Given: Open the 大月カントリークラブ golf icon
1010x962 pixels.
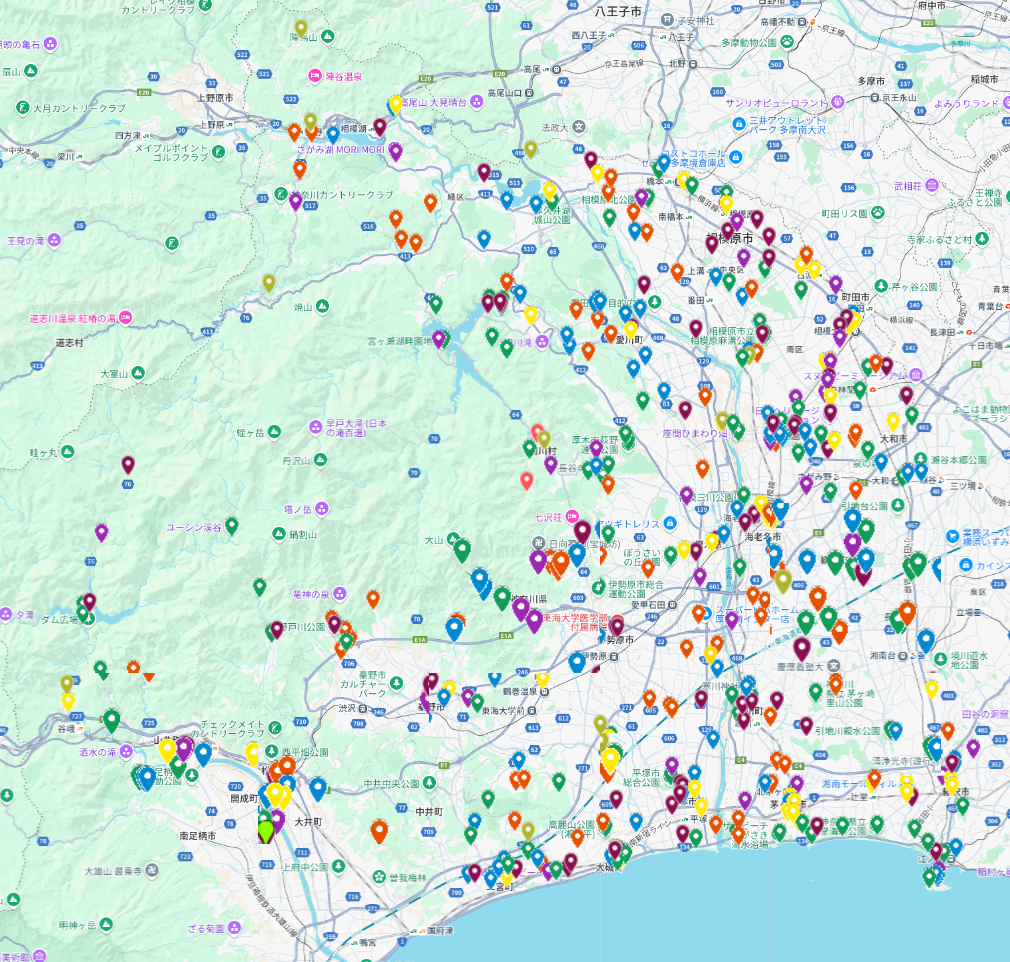Looking at the screenshot, I should pyautogui.click(x=23, y=108).
